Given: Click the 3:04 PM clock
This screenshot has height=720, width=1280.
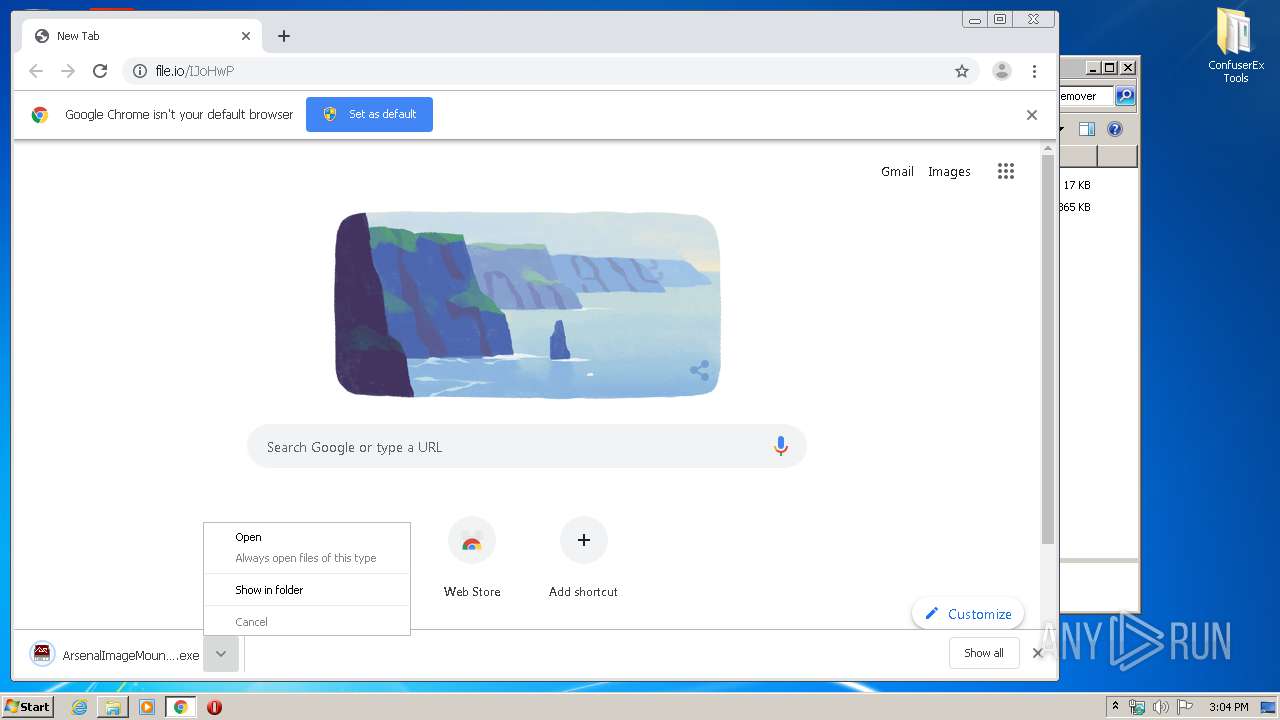Looking at the screenshot, I should pyautogui.click(x=1228, y=707).
